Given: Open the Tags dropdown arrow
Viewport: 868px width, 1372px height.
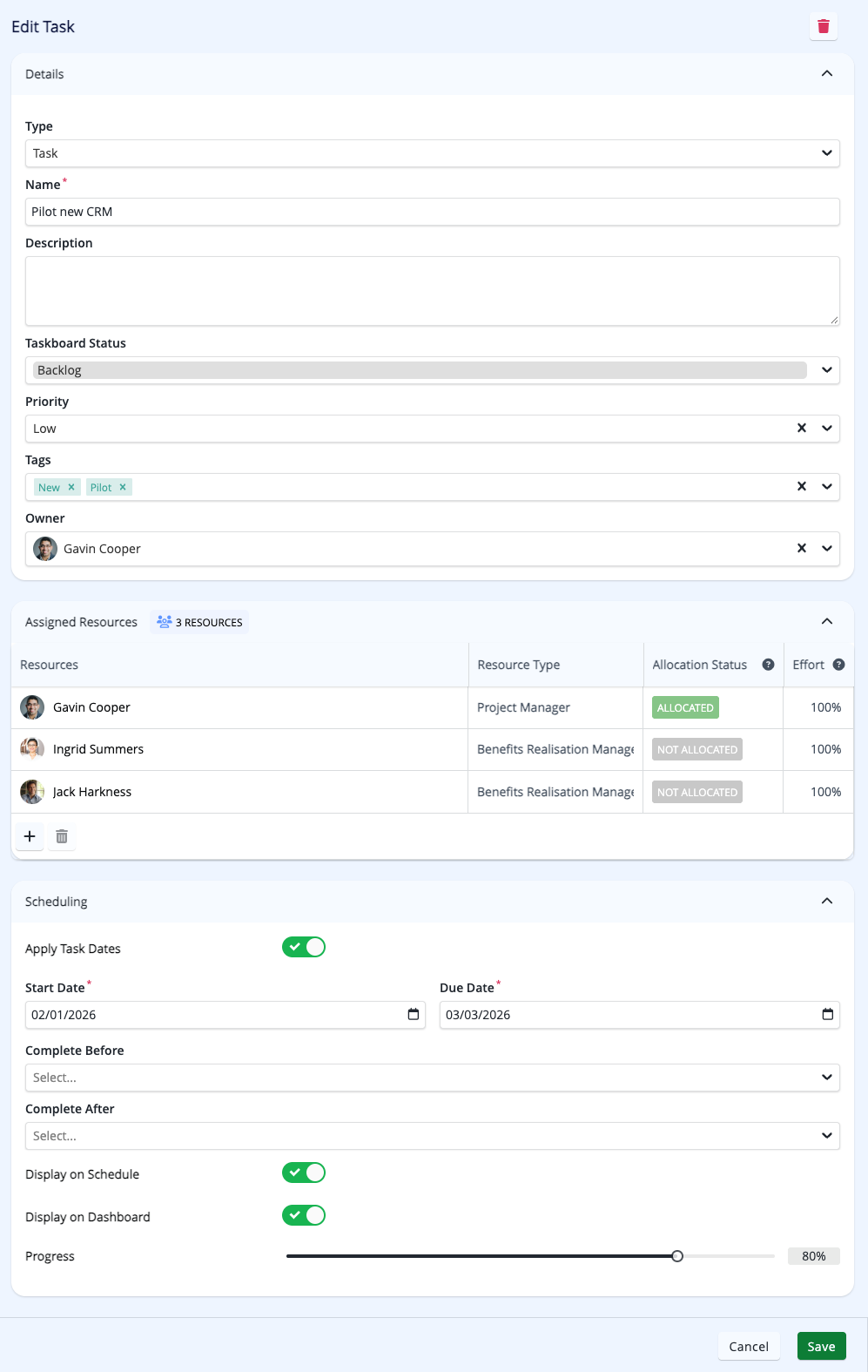Looking at the screenshot, I should (x=827, y=486).
